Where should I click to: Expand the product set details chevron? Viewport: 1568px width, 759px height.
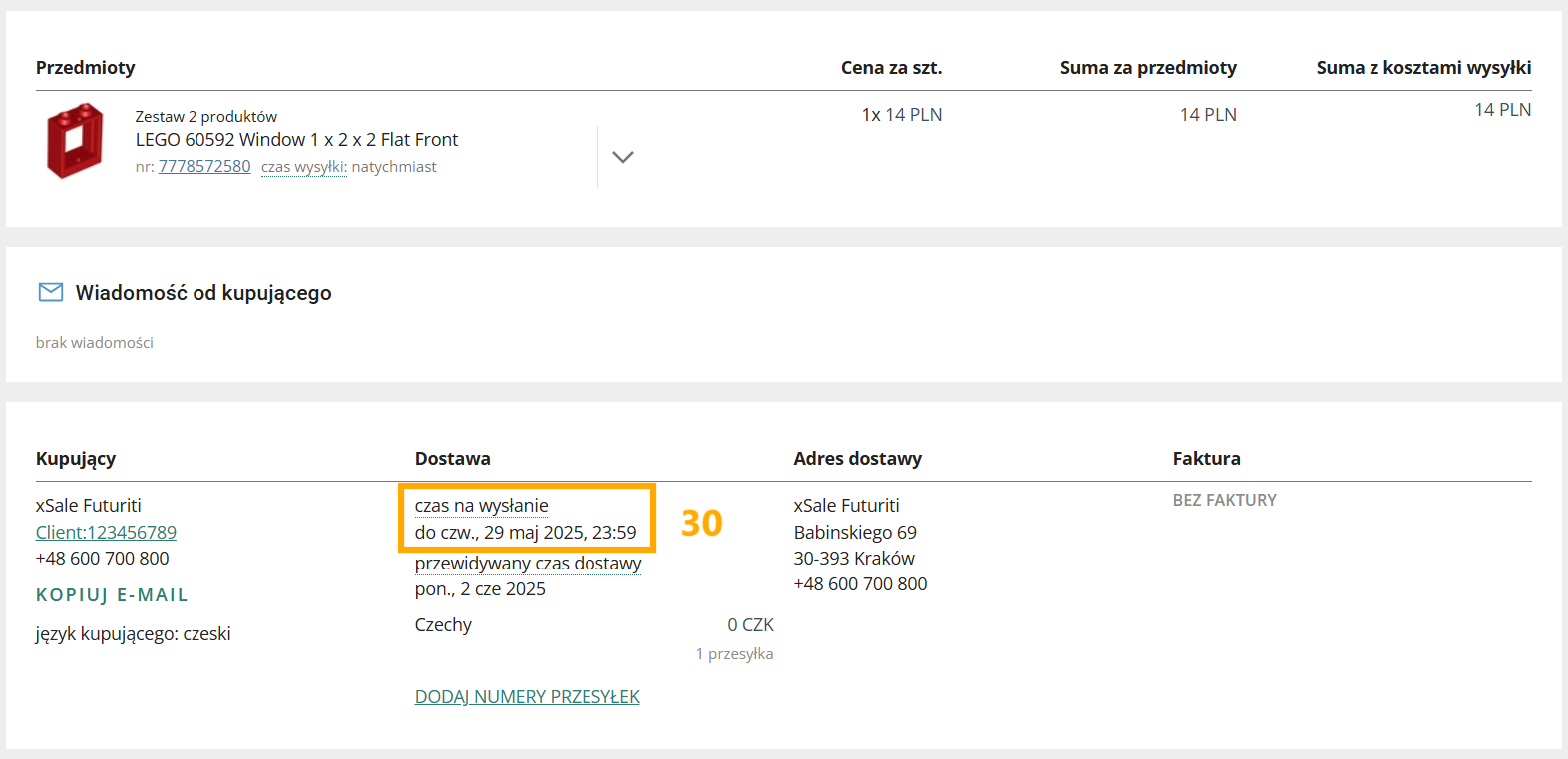[623, 157]
